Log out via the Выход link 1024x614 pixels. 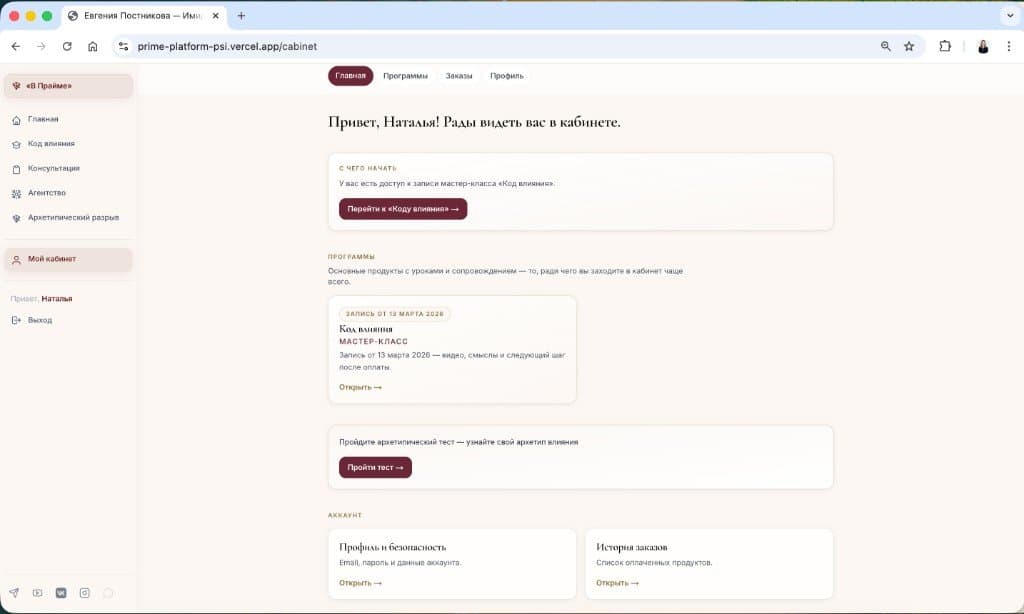click(x=39, y=320)
